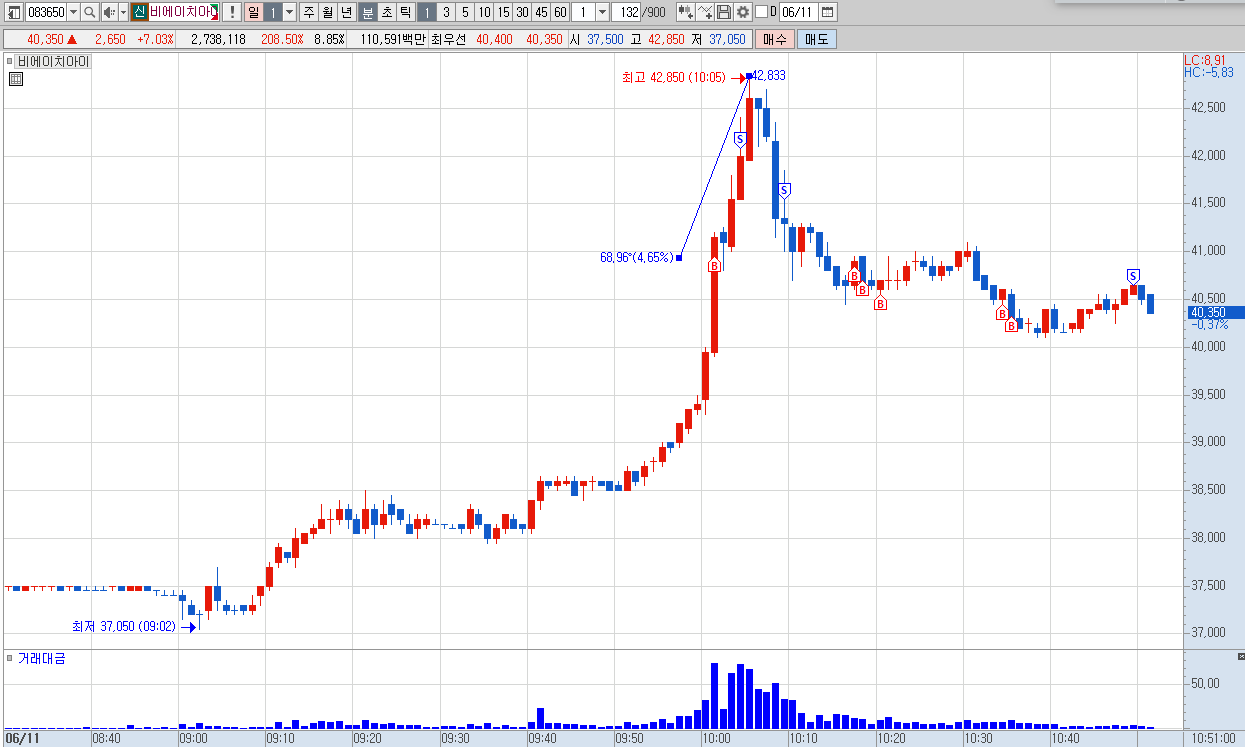Click the chart layout icon beside the stock code
The height and width of the screenshot is (747, 1245).
click(14, 12)
